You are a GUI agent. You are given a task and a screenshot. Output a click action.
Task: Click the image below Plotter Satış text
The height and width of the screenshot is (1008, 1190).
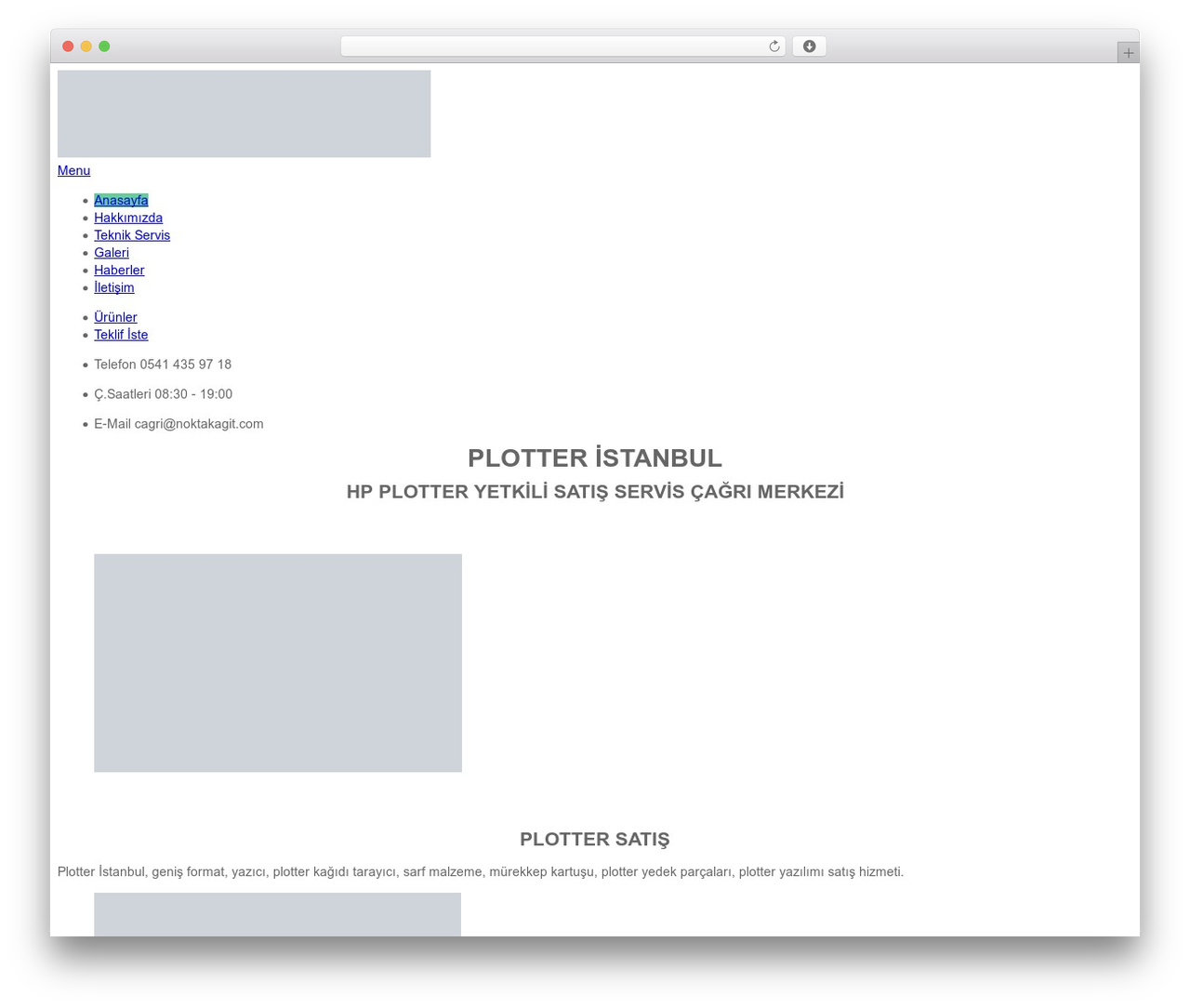tap(277, 914)
